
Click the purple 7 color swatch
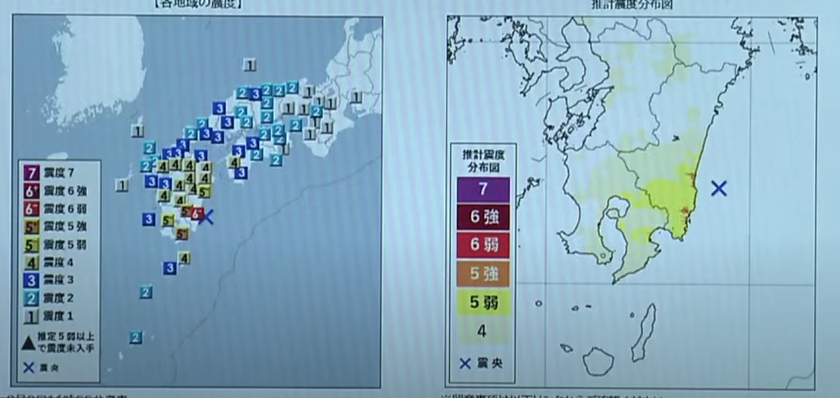[483, 190]
